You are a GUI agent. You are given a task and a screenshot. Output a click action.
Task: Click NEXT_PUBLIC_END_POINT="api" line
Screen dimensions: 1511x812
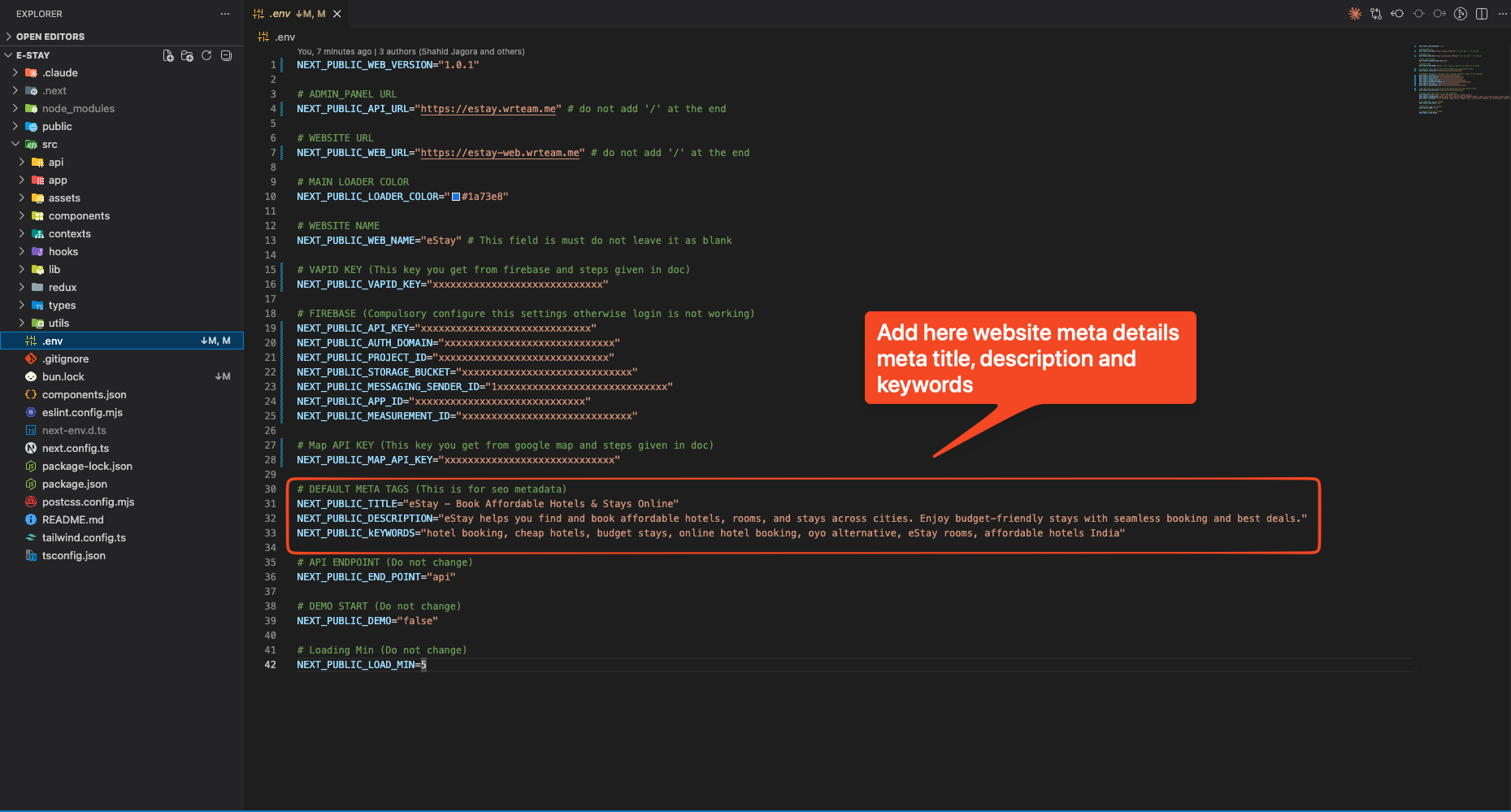coord(376,577)
